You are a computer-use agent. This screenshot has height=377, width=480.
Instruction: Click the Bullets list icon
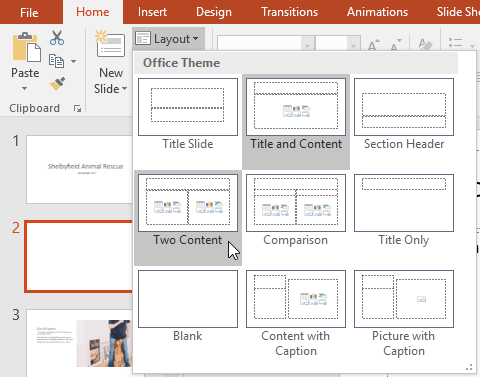[455, 43]
